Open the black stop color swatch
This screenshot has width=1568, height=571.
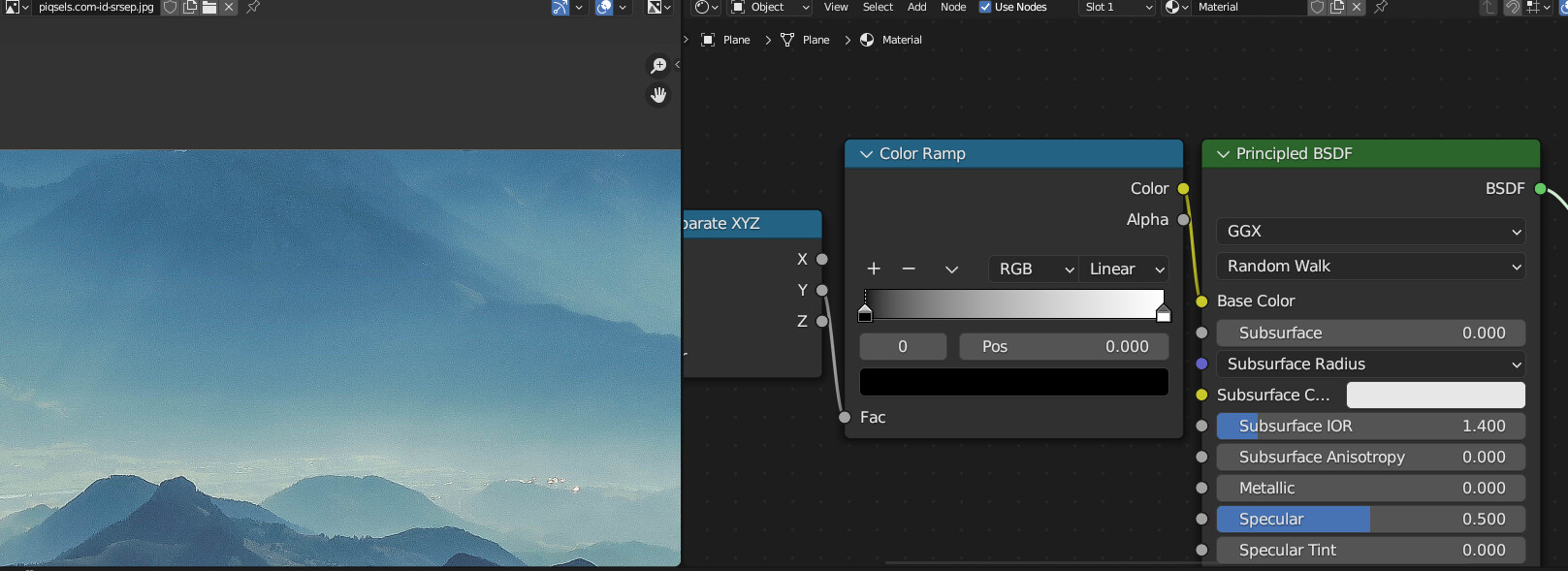pyautogui.click(x=1014, y=382)
